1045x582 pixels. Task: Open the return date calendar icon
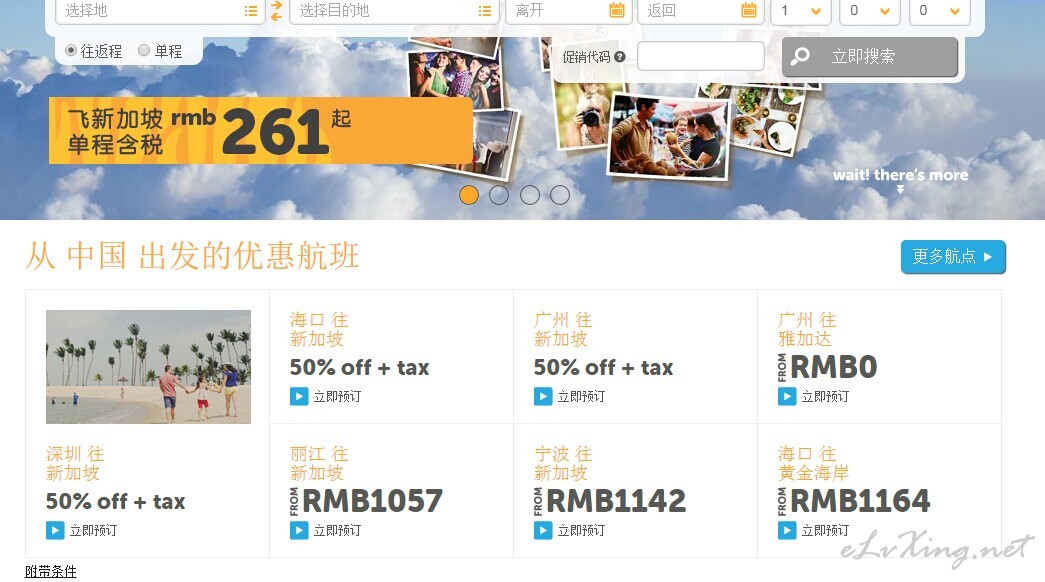coord(749,10)
